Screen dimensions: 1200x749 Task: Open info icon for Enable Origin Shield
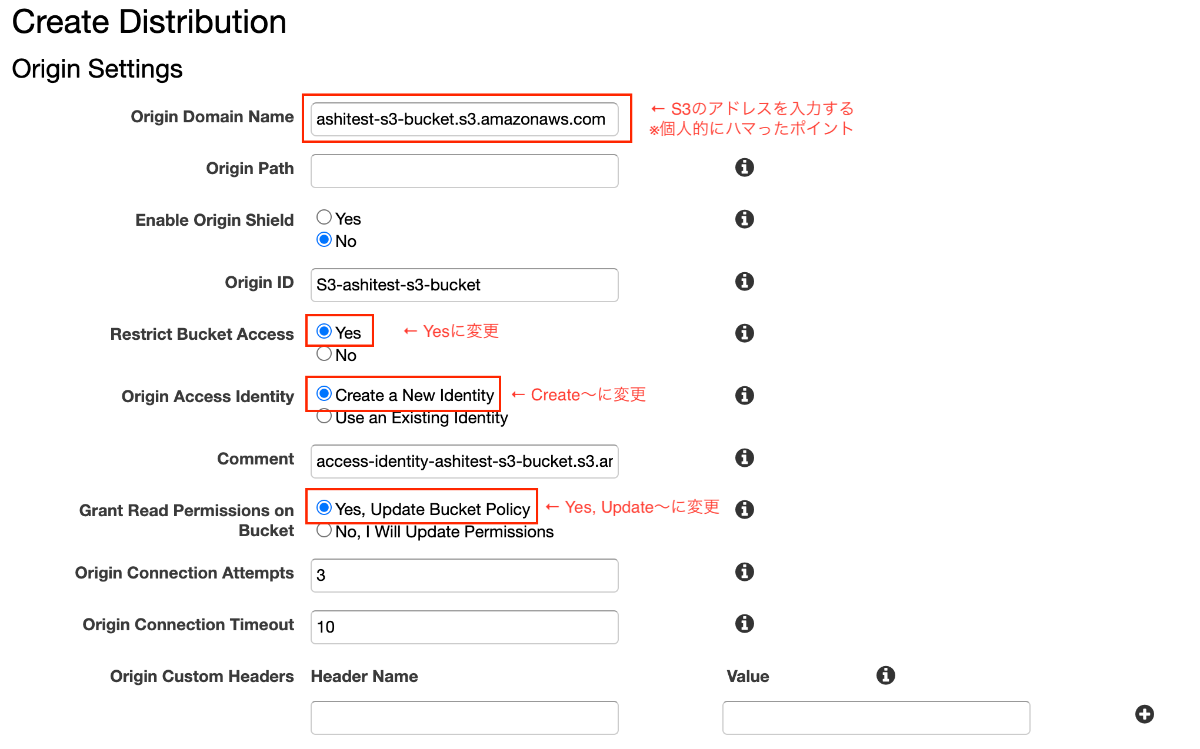pos(744,219)
